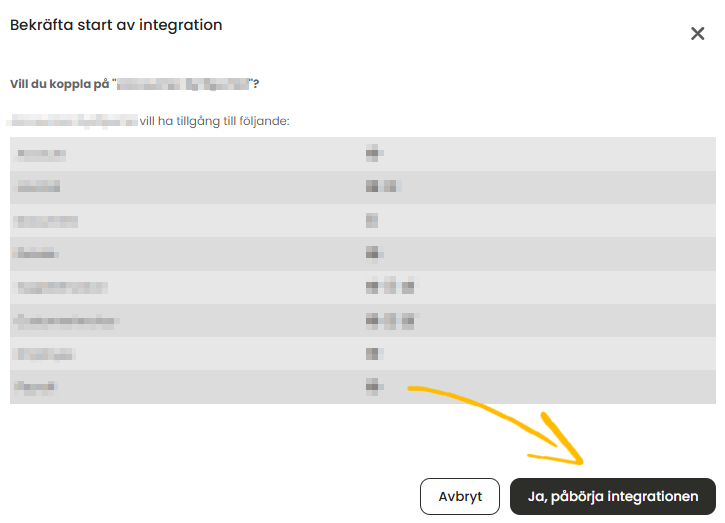Image resolution: width=725 pixels, height=523 pixels.
Task: Select the first row label in permissions table
Action: [42, 154]
